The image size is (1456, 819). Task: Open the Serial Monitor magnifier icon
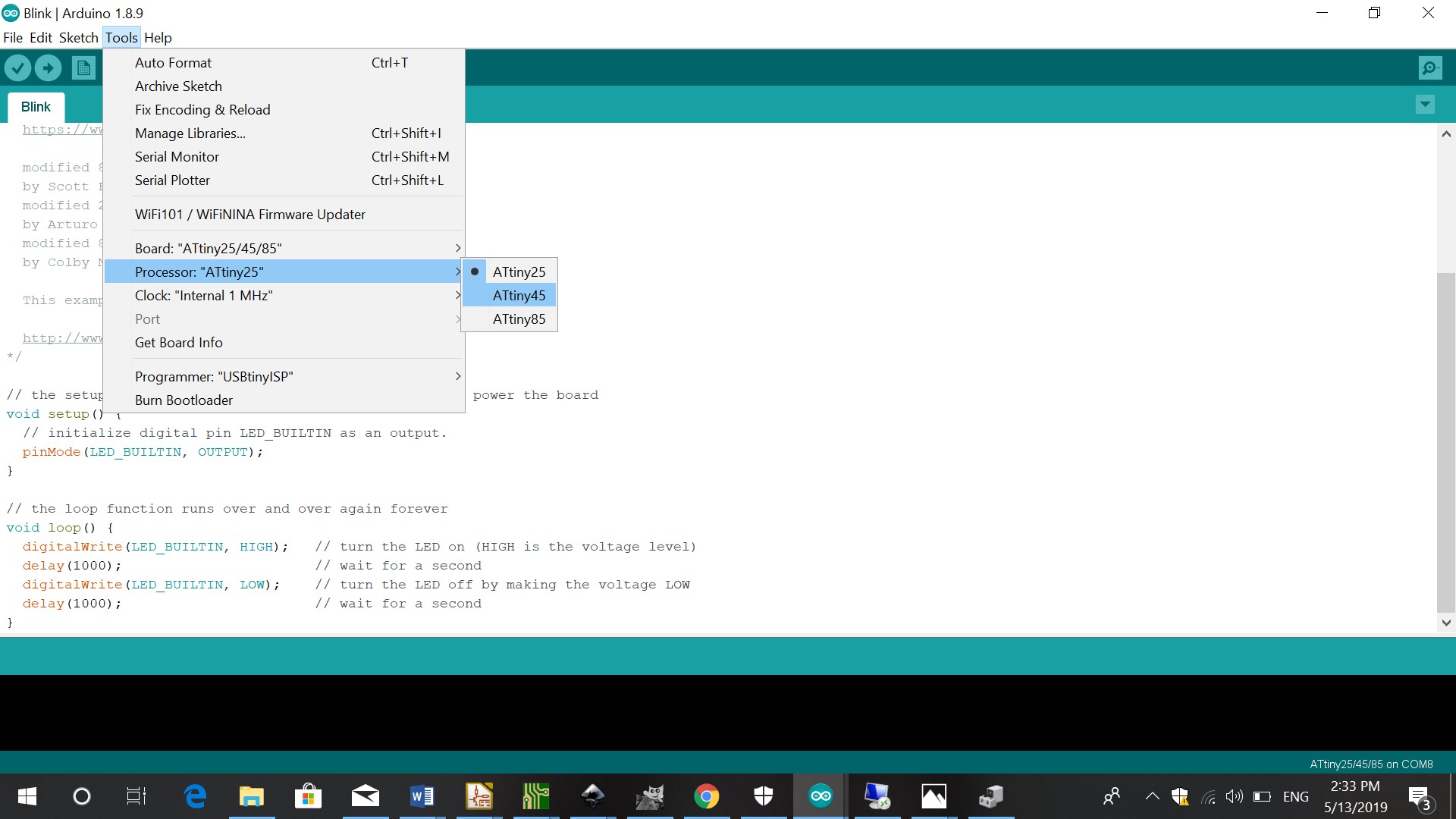pos(1429,69)
